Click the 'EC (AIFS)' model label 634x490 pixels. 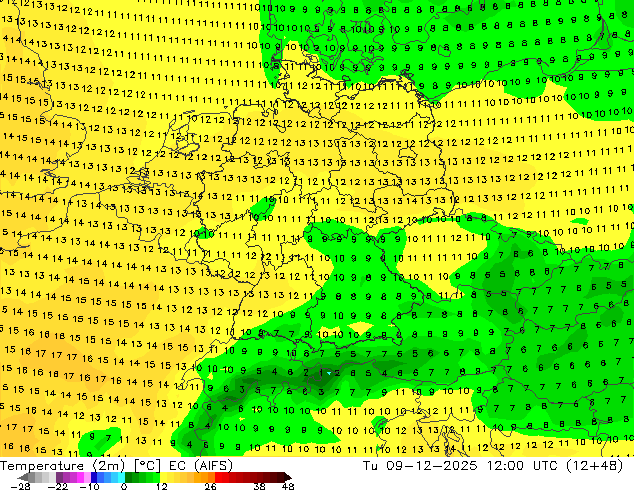(x=201, y=466)
